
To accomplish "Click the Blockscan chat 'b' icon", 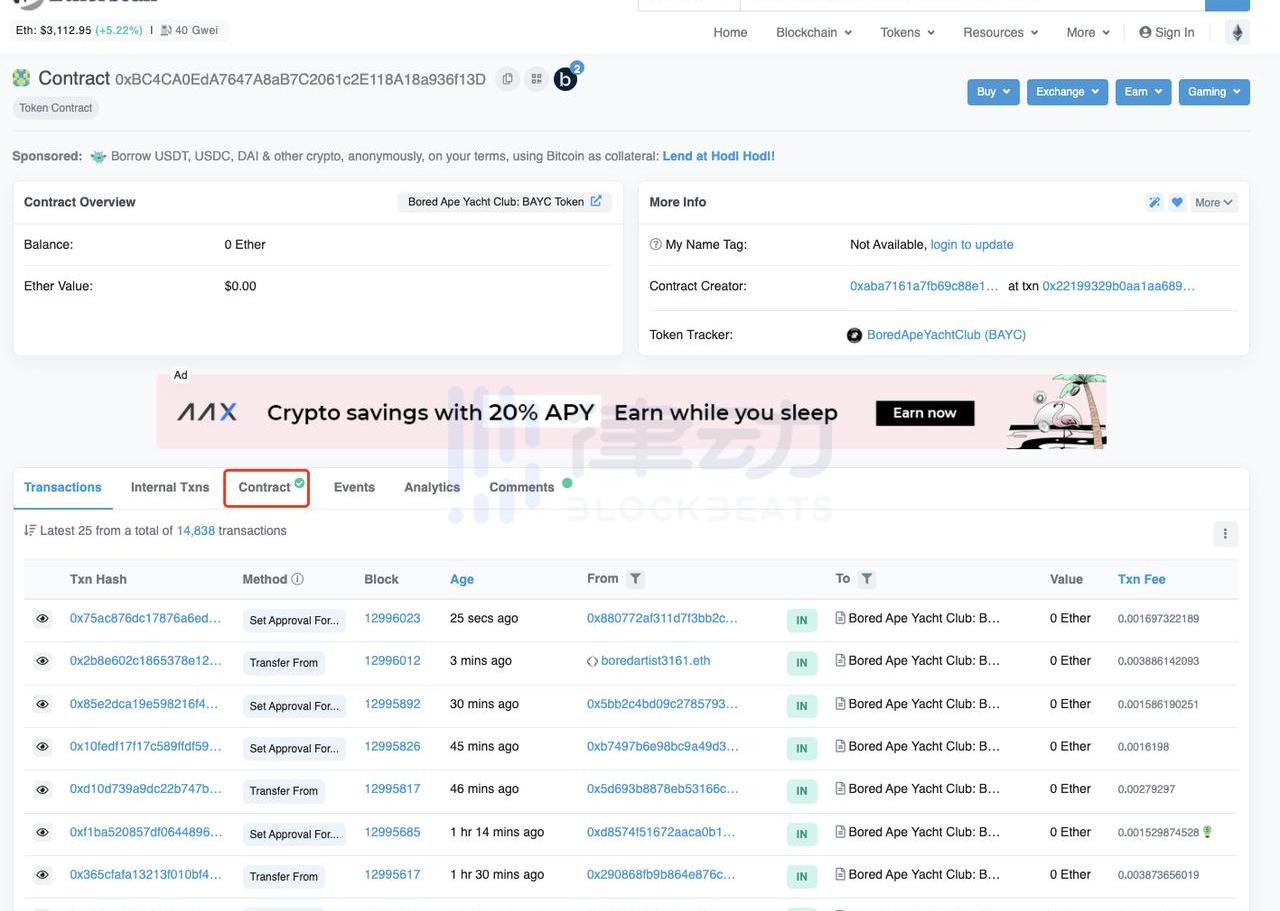I will [566, 79].
